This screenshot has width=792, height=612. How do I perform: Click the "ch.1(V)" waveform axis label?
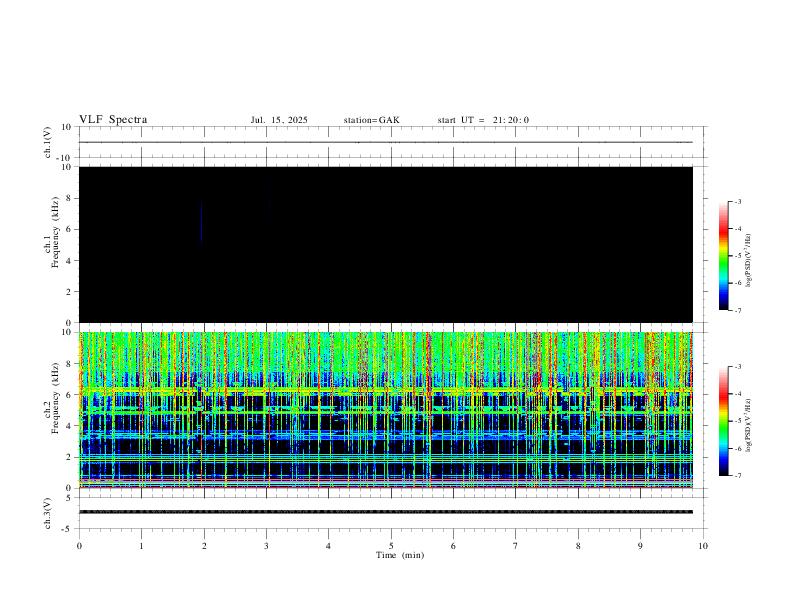pos(48,142)
